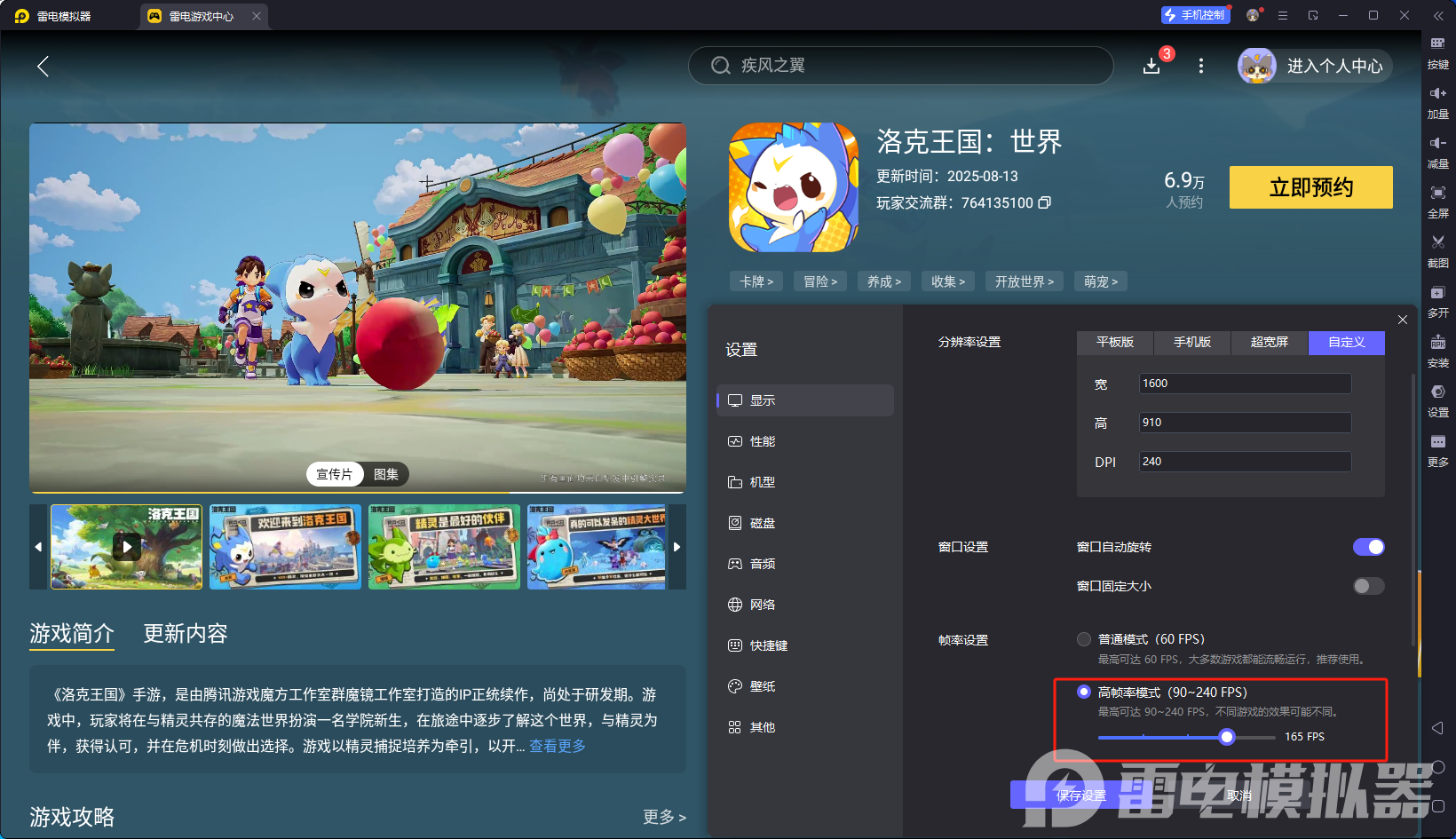Viewport: 1456px width, 839px height.
Task: Select 普通模式 (60 FPS) radio button
Action: click(1084, 638)
